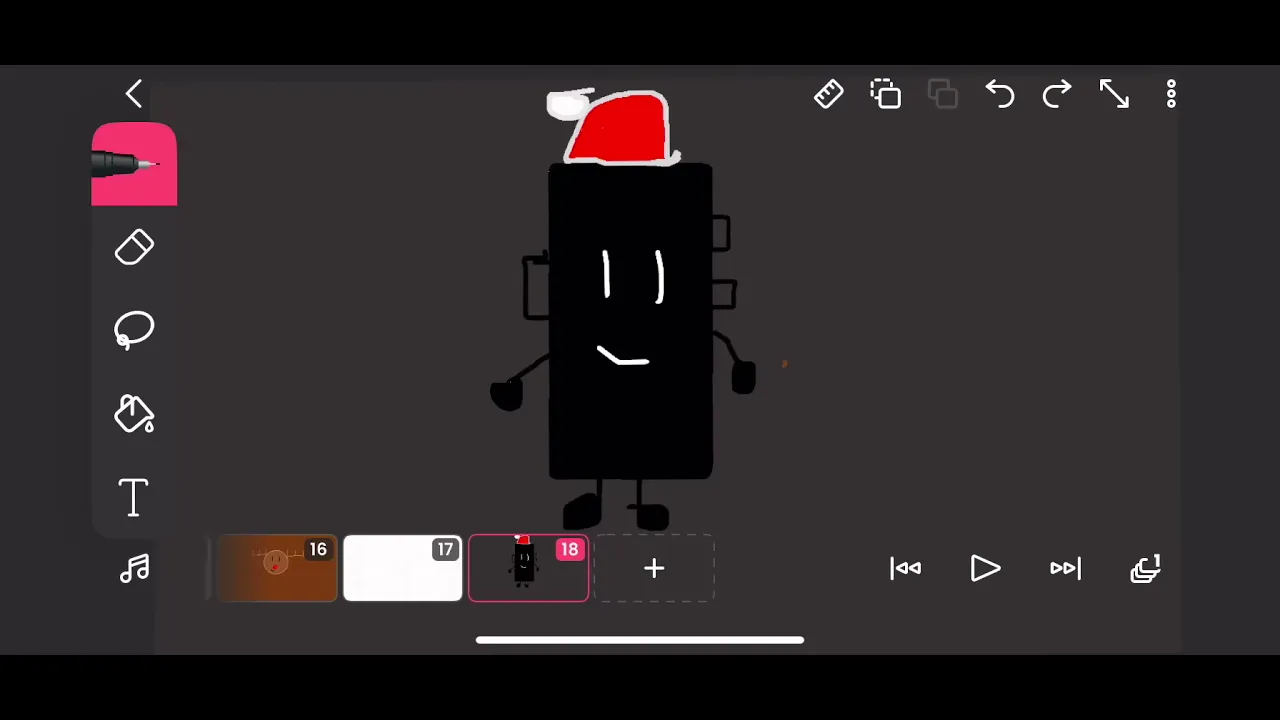Open the three-dot more options menu
Image resolution: width=1280 pixels, height=720 pixels.
click(1171, 94)
